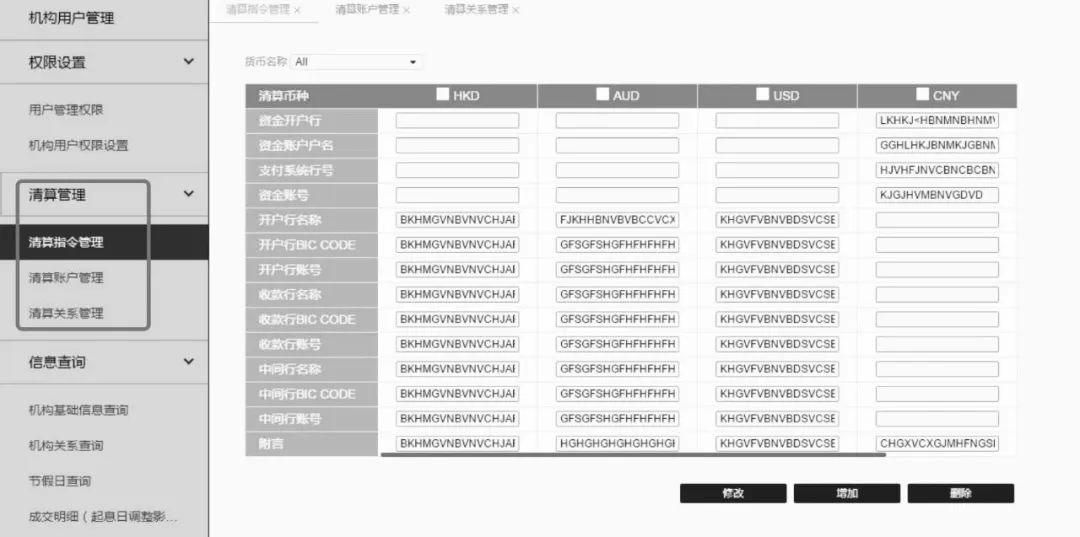This screenshot has height=537, width=1080.
Task: Click the 开户行BIC CODE row label
Action: (311, 245)
